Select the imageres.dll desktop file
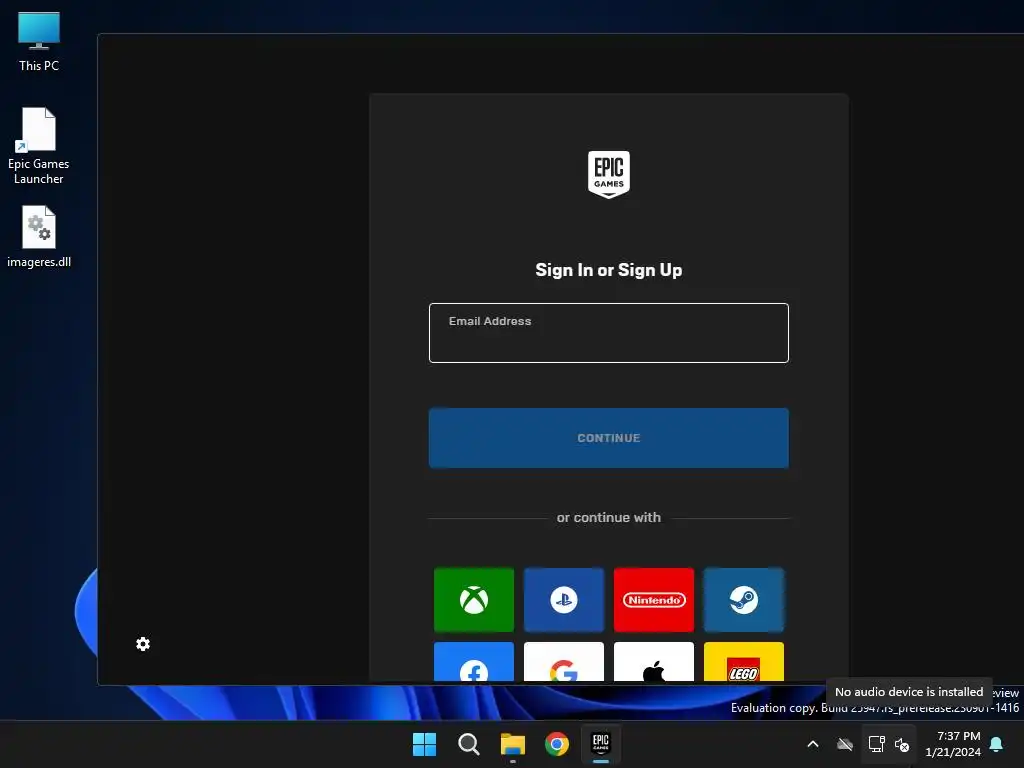 (39, 236)
